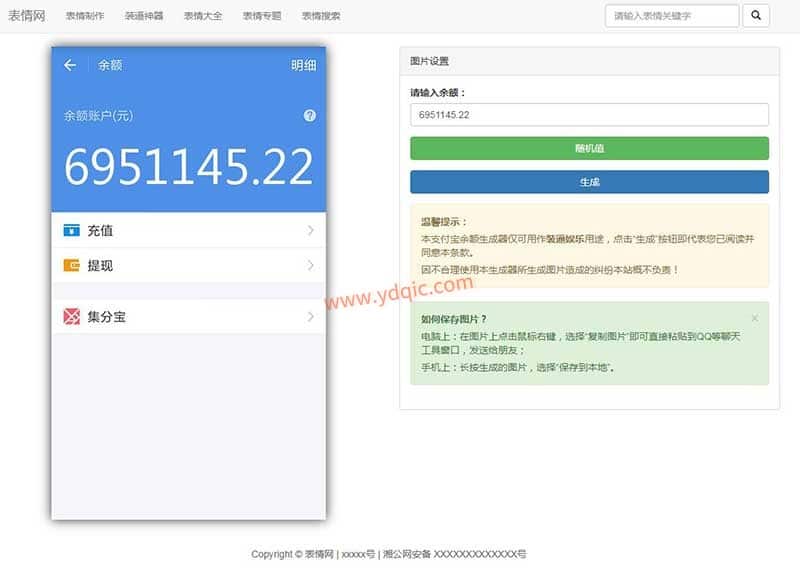Viewport: 800px width, 587px height.
Task: Click the question mark help icon
Action: pyautogui.click(x=309, y=116)
